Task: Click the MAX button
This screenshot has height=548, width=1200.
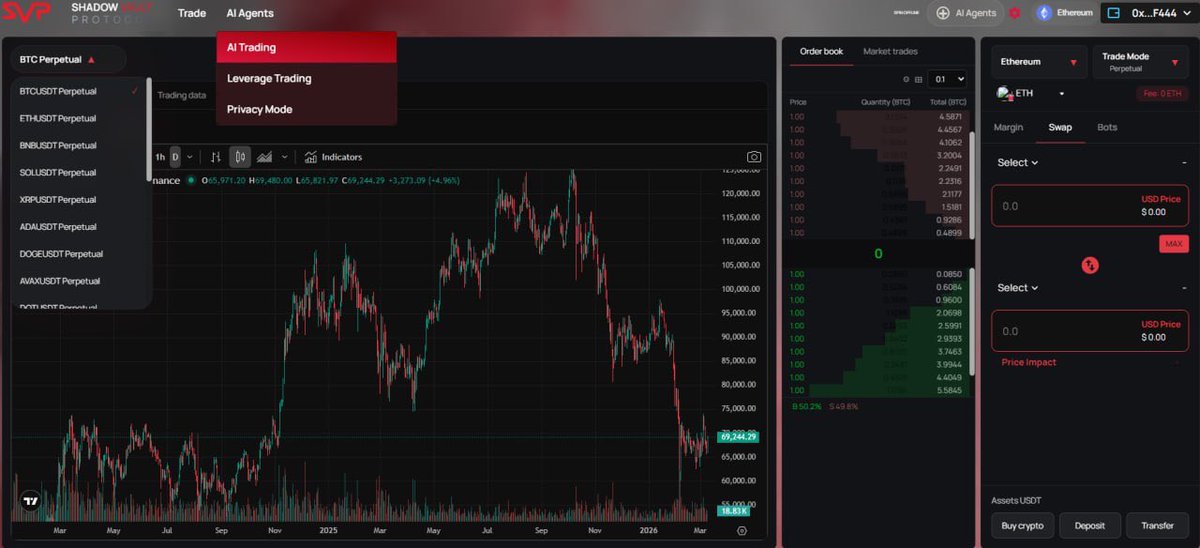Action: (1174, 244)
